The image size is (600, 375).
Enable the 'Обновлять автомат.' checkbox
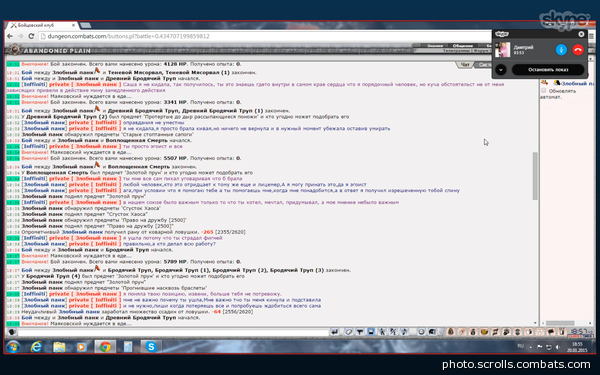(543, 91)
